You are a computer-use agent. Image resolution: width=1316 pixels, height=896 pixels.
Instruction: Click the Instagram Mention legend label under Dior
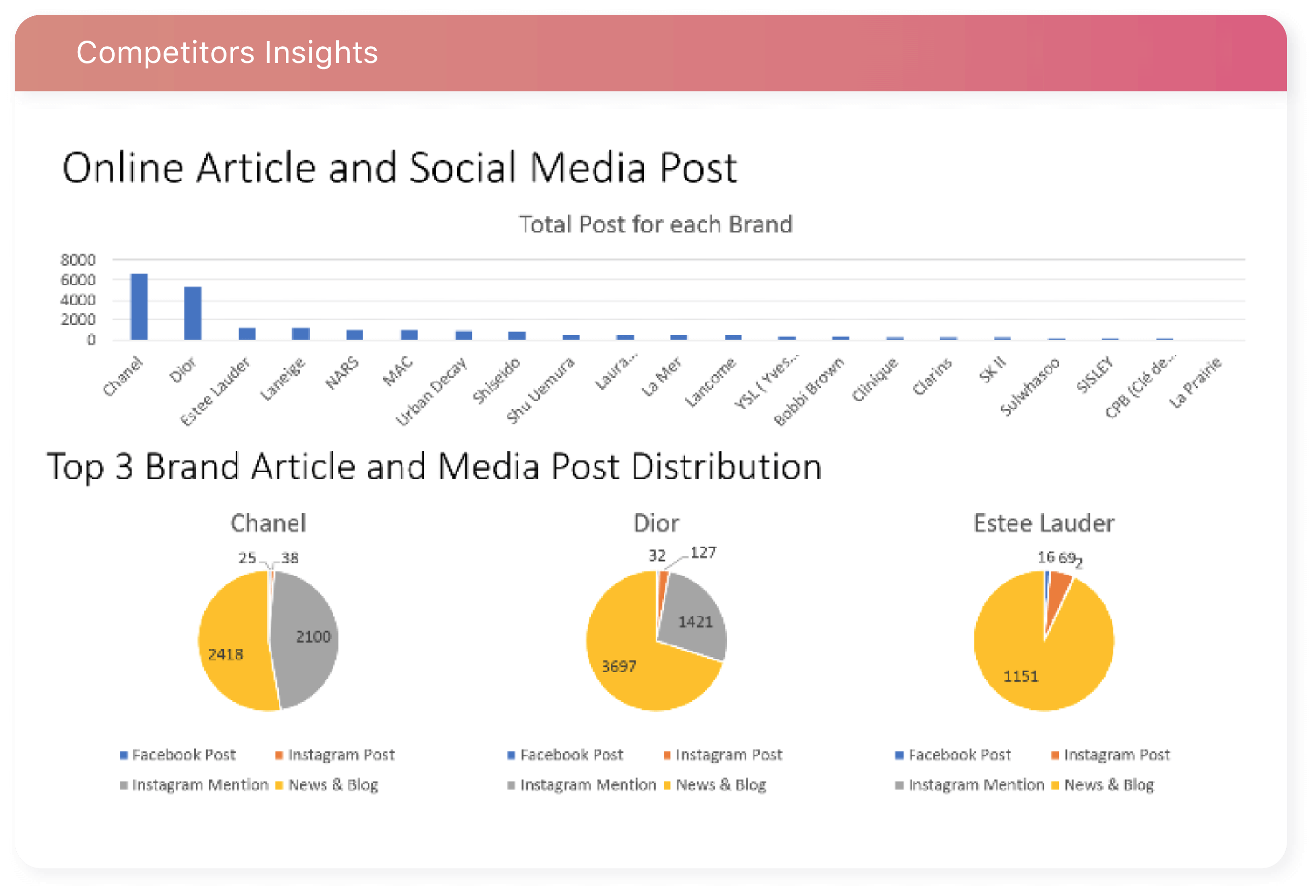(x=588, y=785)
